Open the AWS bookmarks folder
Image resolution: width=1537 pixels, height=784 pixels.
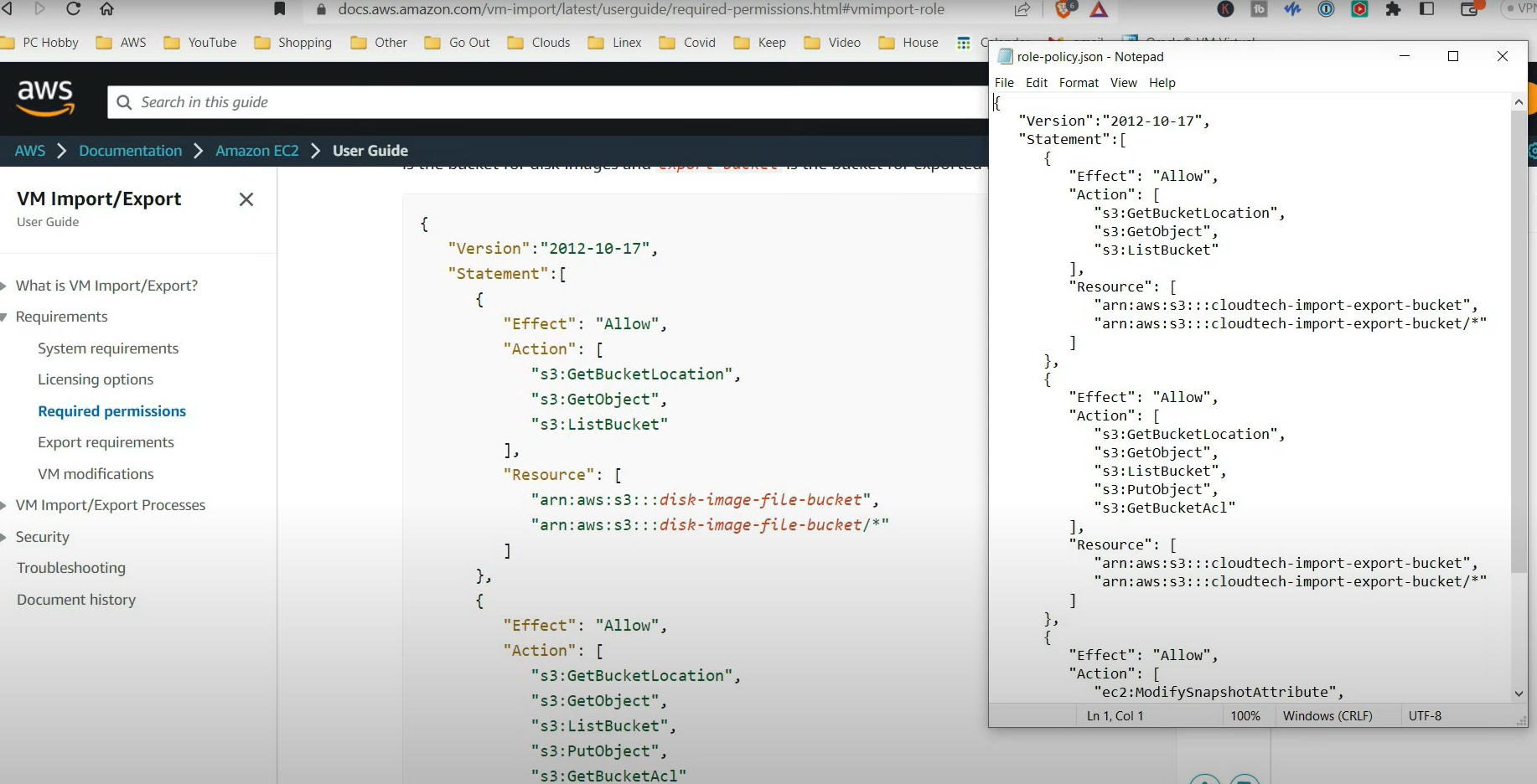121,43
